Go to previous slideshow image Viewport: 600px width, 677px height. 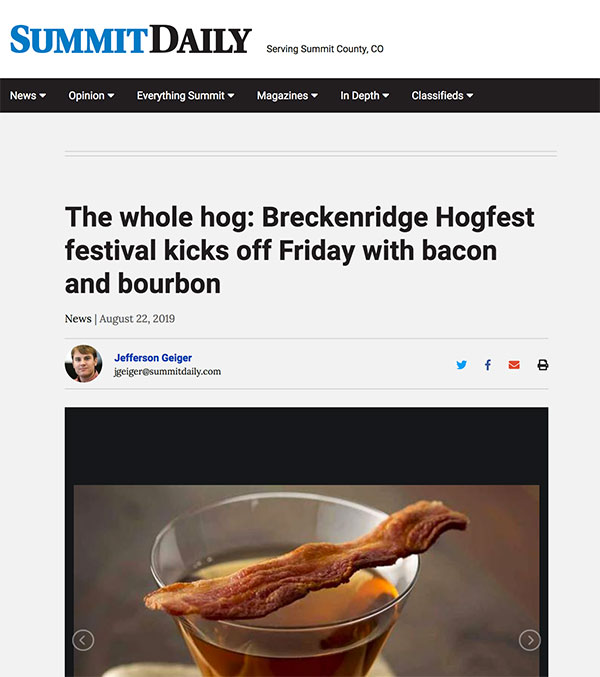[x=83, y=640]
